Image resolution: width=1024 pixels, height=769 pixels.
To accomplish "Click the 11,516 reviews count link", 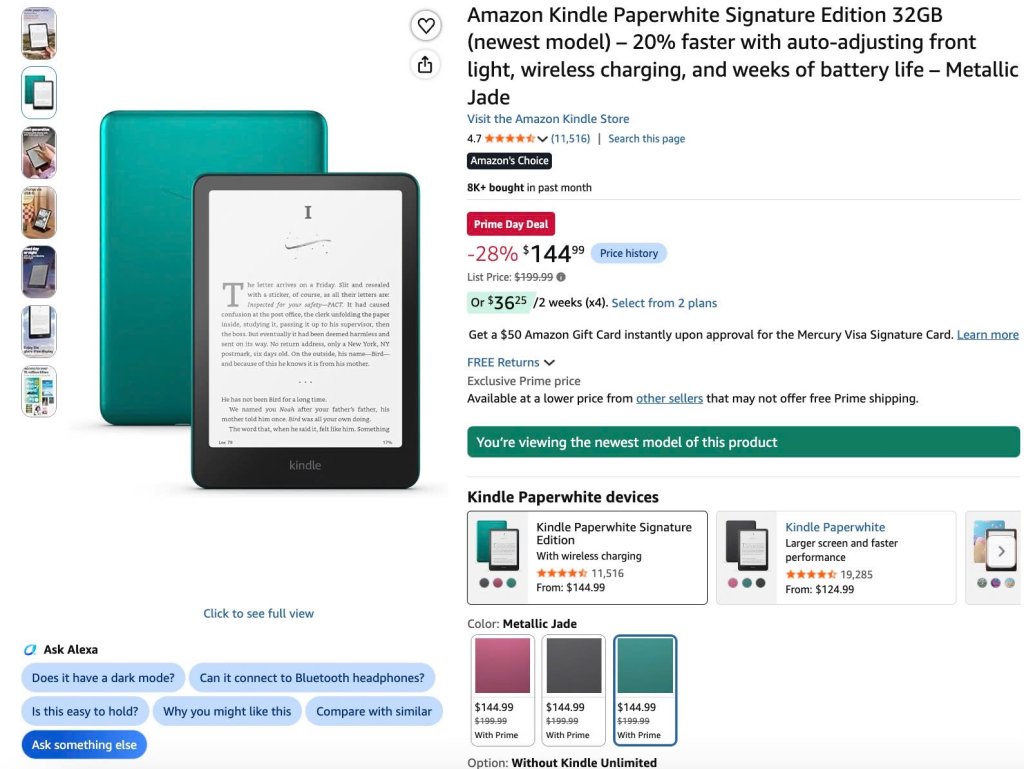I will tap(570, 138).
